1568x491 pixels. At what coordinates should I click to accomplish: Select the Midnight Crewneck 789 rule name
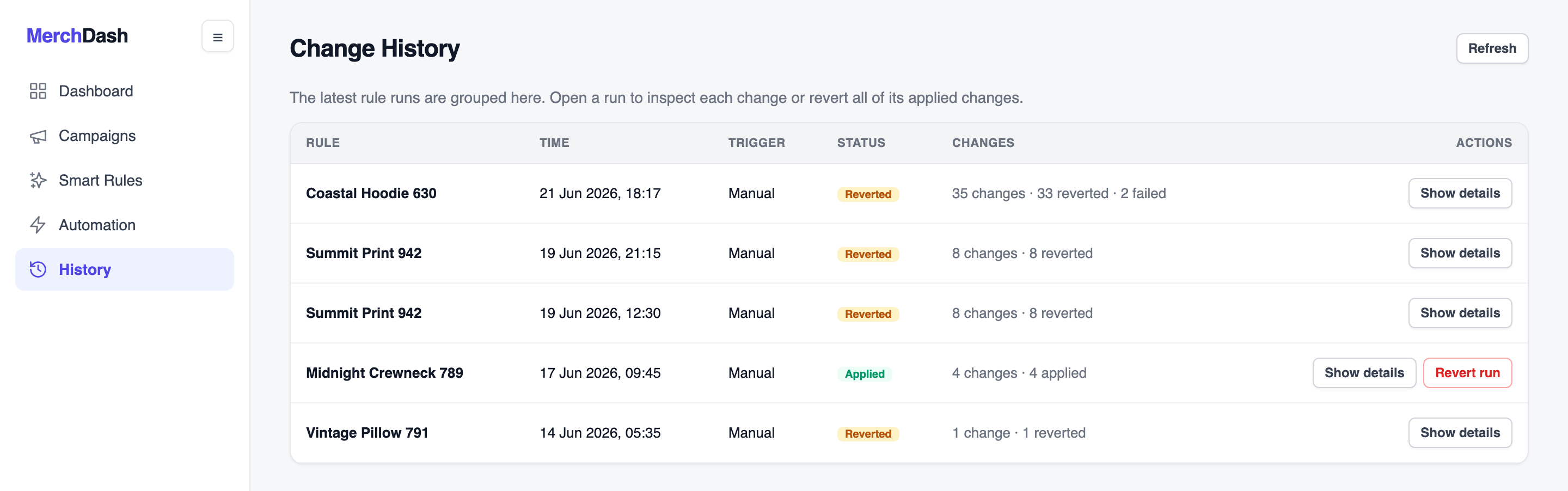(x=384, y=373)
